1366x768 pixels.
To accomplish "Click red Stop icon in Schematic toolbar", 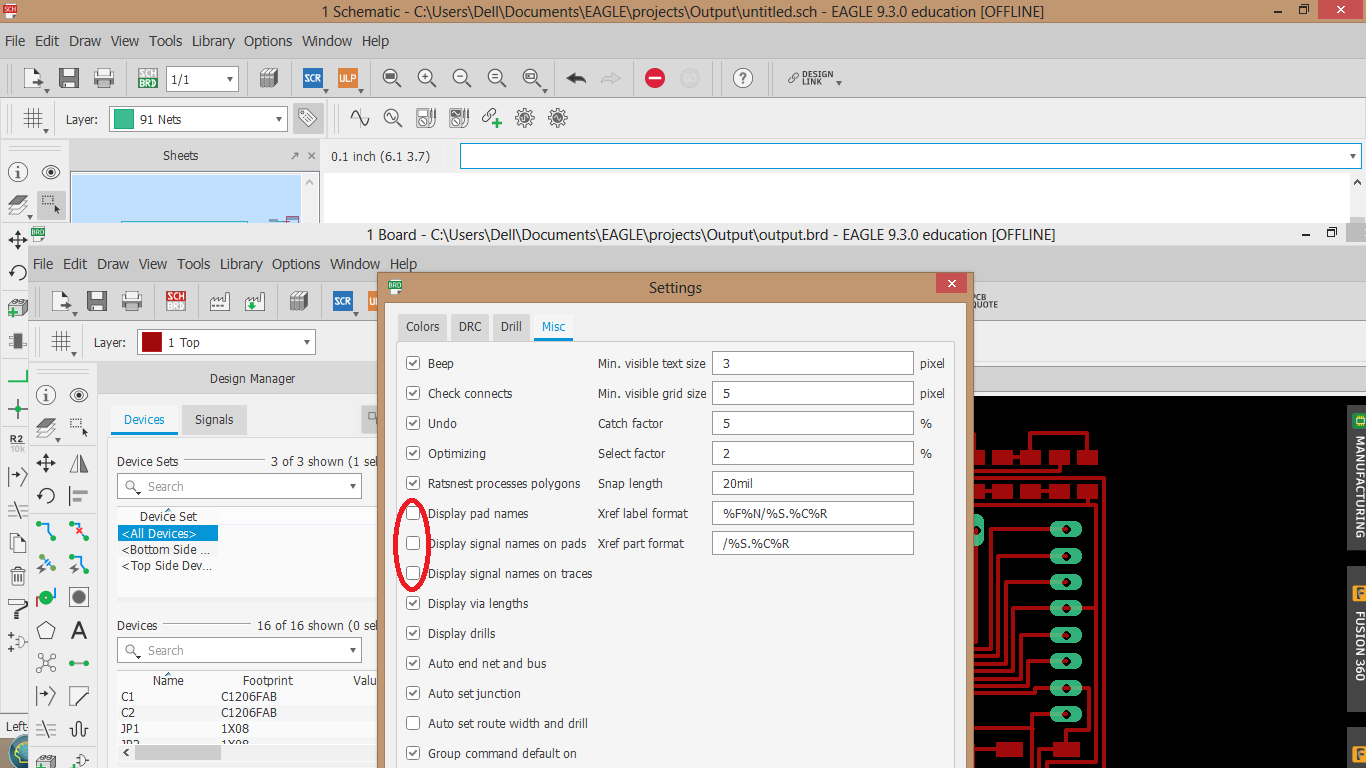I will 655,78.
